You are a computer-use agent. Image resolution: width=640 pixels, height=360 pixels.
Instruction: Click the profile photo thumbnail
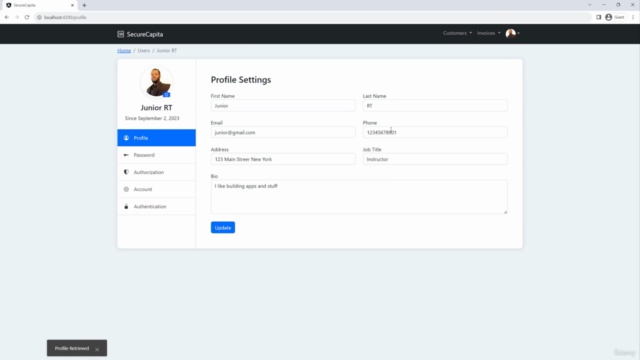point(156,82)
